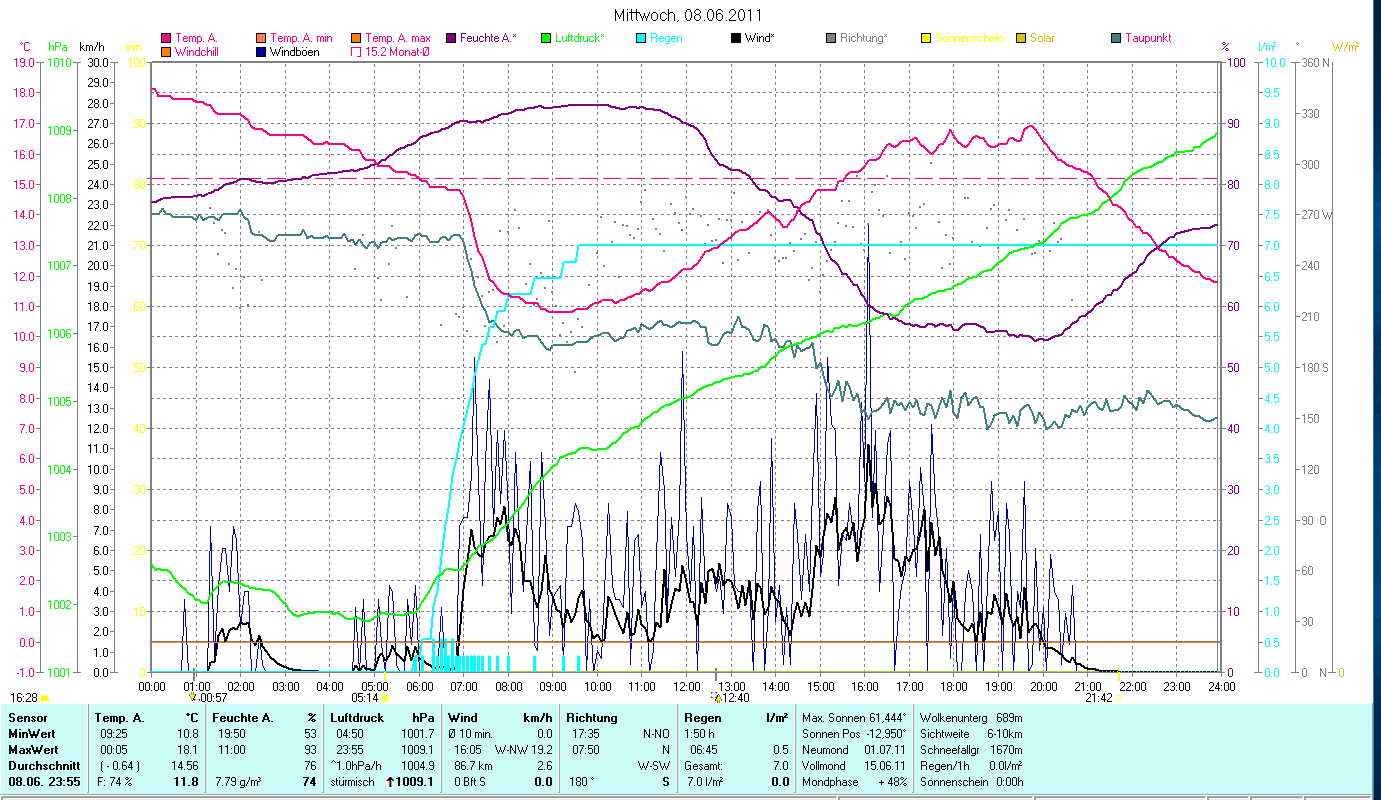Click the 'Temp. A. min' legend label
This screenshot has width=1381, height=800.
302,38
